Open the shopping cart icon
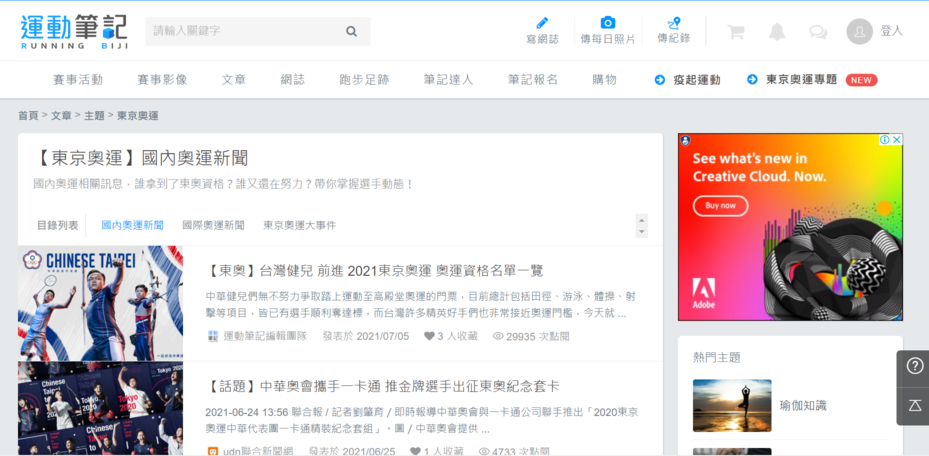The height and width of the screenshot is (456, 929). coord(736,31)
